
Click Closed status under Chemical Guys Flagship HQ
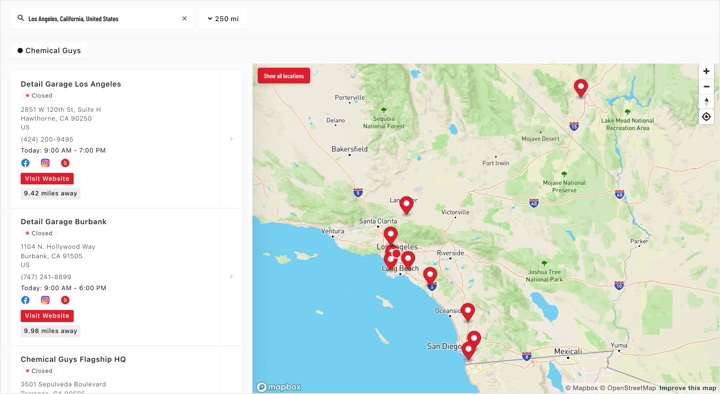point(39,371)
